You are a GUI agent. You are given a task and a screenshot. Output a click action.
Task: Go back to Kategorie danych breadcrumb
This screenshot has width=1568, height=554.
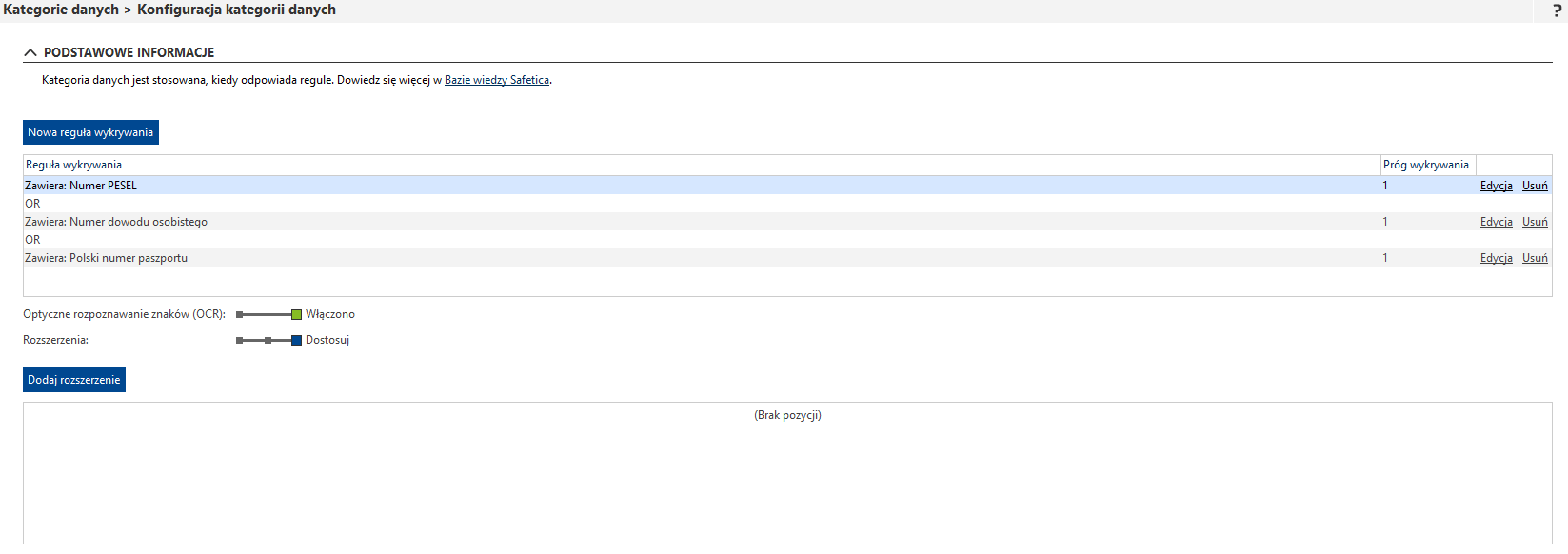point(61,10)
